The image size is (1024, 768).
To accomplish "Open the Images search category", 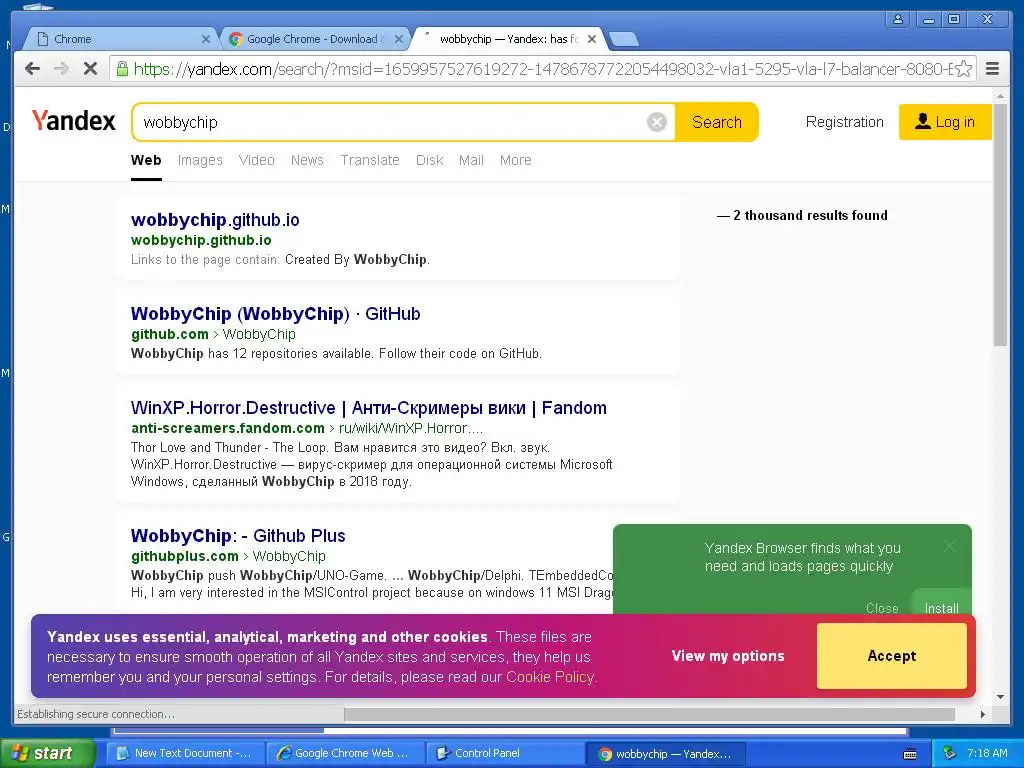I will click(200, 160).
